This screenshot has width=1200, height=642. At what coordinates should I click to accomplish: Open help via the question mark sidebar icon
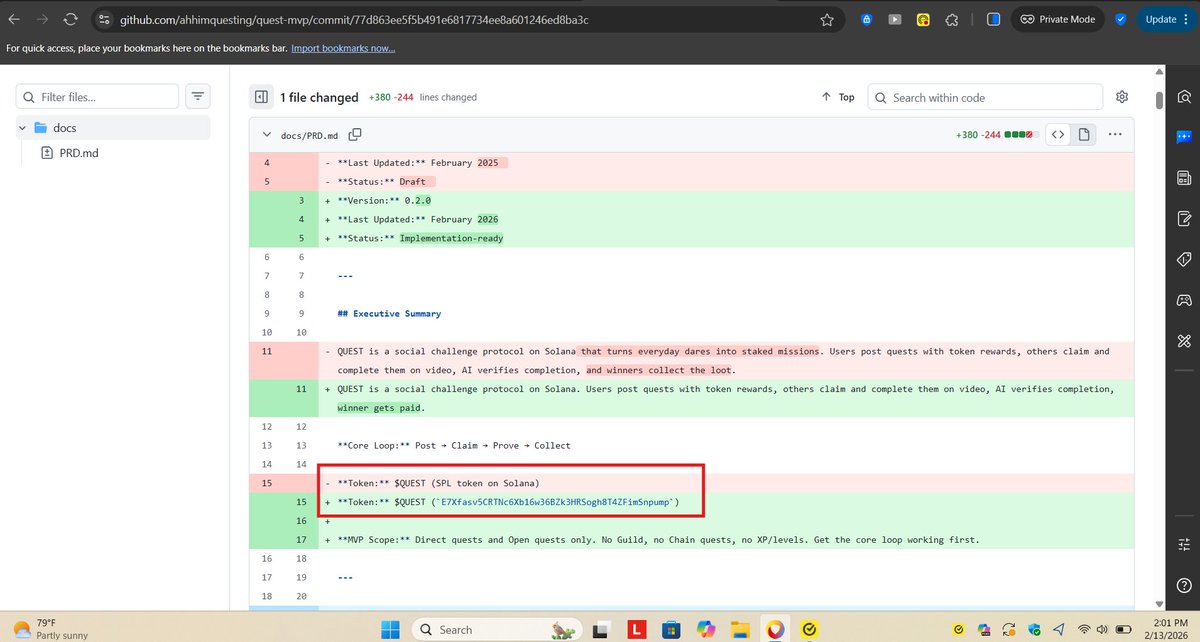click(1183, 585)
